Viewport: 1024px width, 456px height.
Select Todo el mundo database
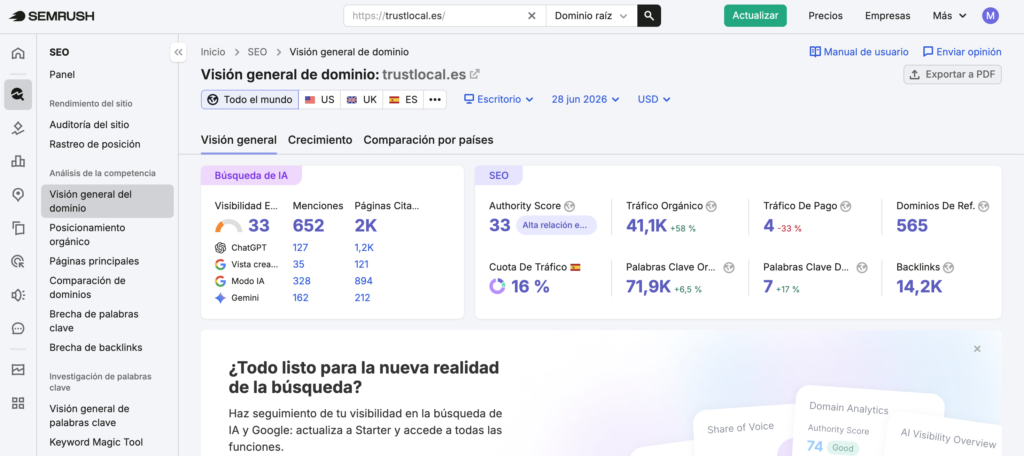pyautogui.click(x=249, y=99)
